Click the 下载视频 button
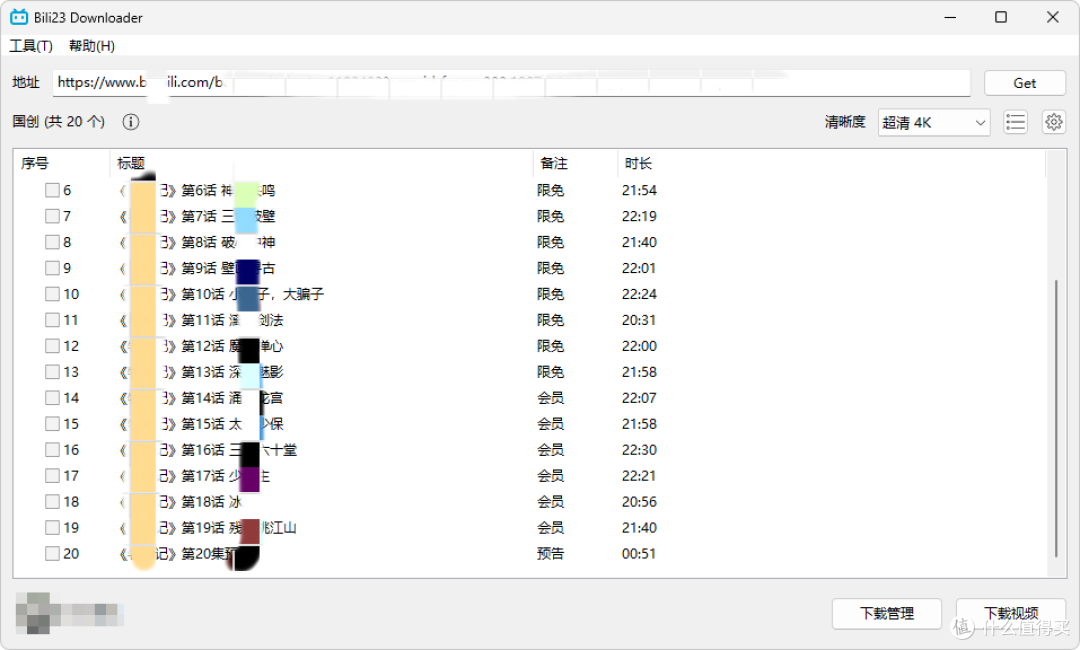This screenshot has width=1080, height=650. coord(1010,614)
